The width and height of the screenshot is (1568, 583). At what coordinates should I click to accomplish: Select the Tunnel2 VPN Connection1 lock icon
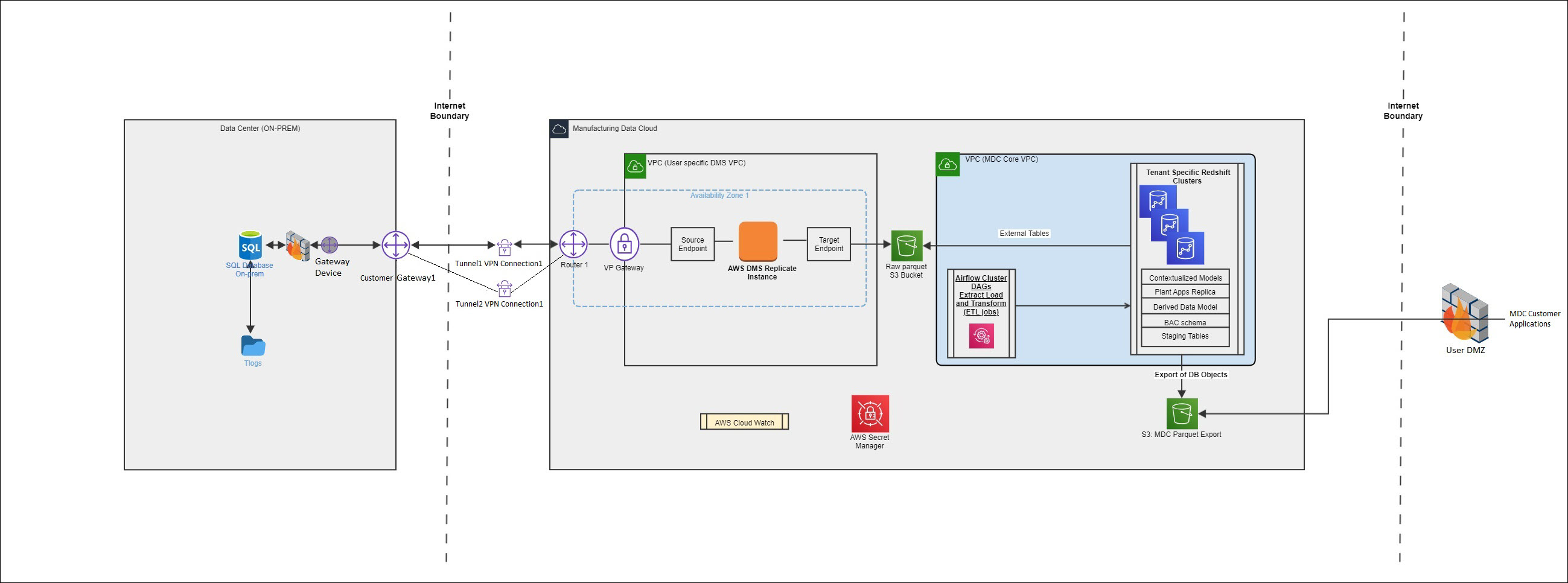(x=505, y=288)
